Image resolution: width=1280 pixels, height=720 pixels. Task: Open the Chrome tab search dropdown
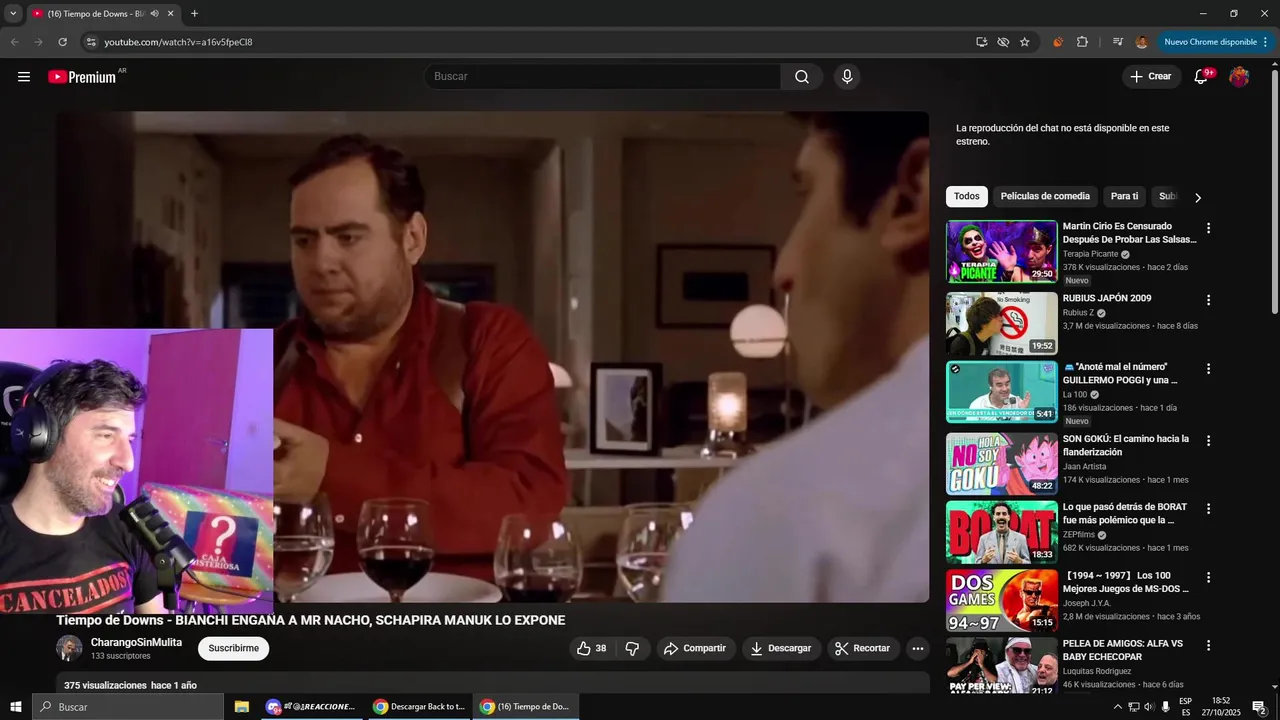(13, 14)
